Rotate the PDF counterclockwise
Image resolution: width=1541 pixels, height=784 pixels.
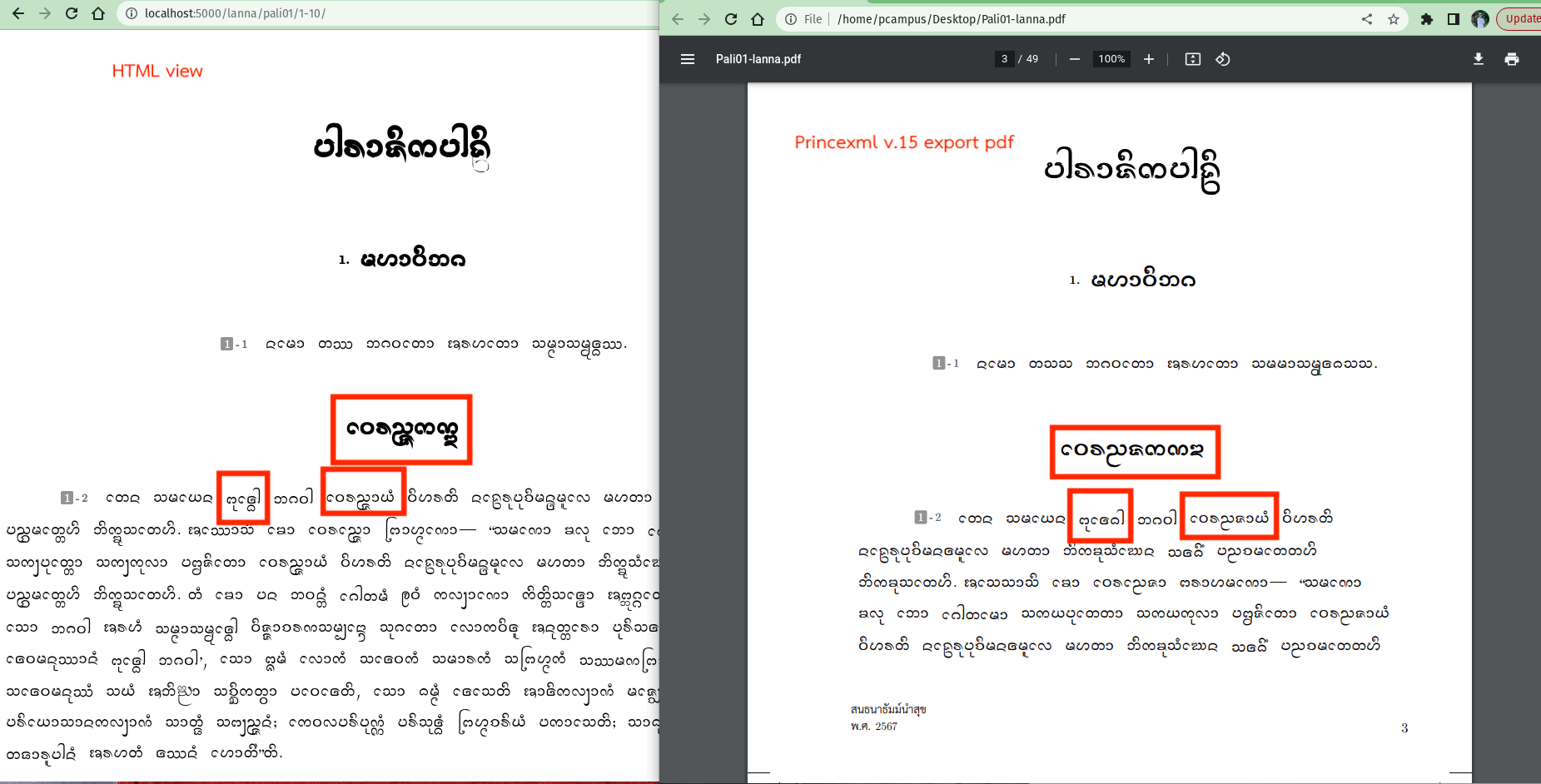pyautogui.click(x=1222, y=59)
